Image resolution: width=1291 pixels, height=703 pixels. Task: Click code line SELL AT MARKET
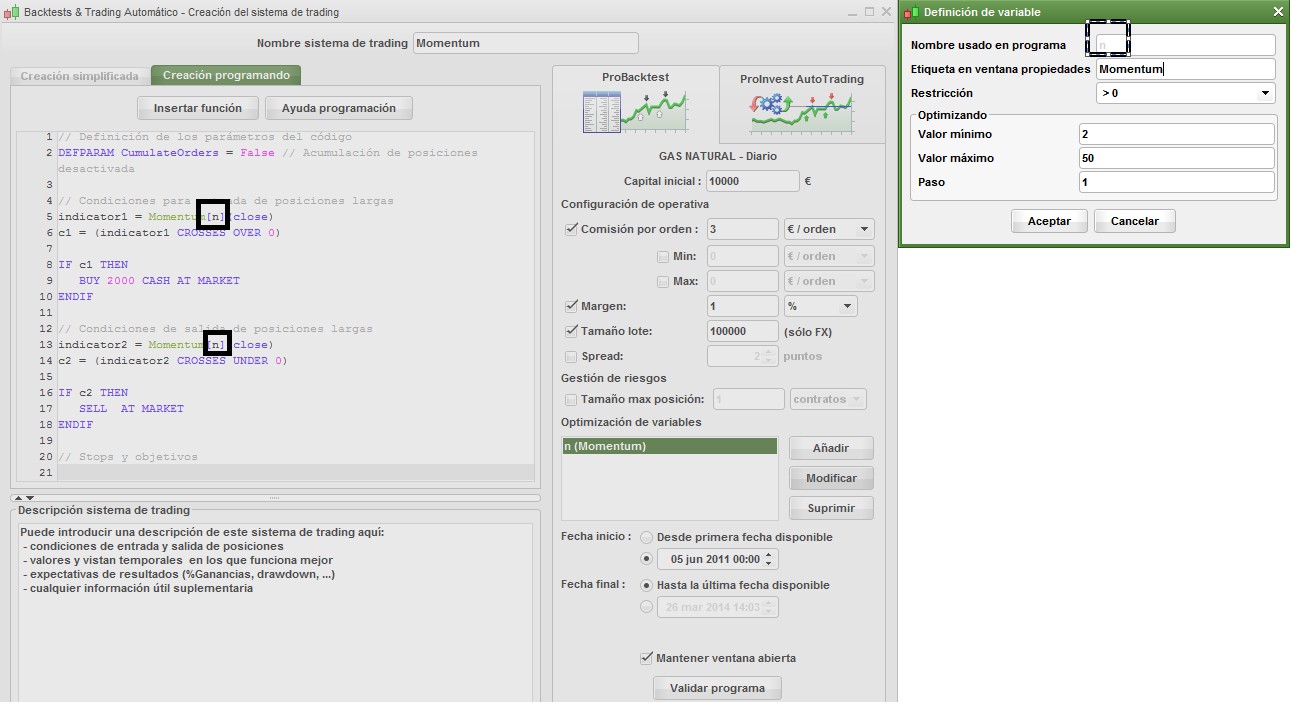pyautogui.click(x=131, y=409)
